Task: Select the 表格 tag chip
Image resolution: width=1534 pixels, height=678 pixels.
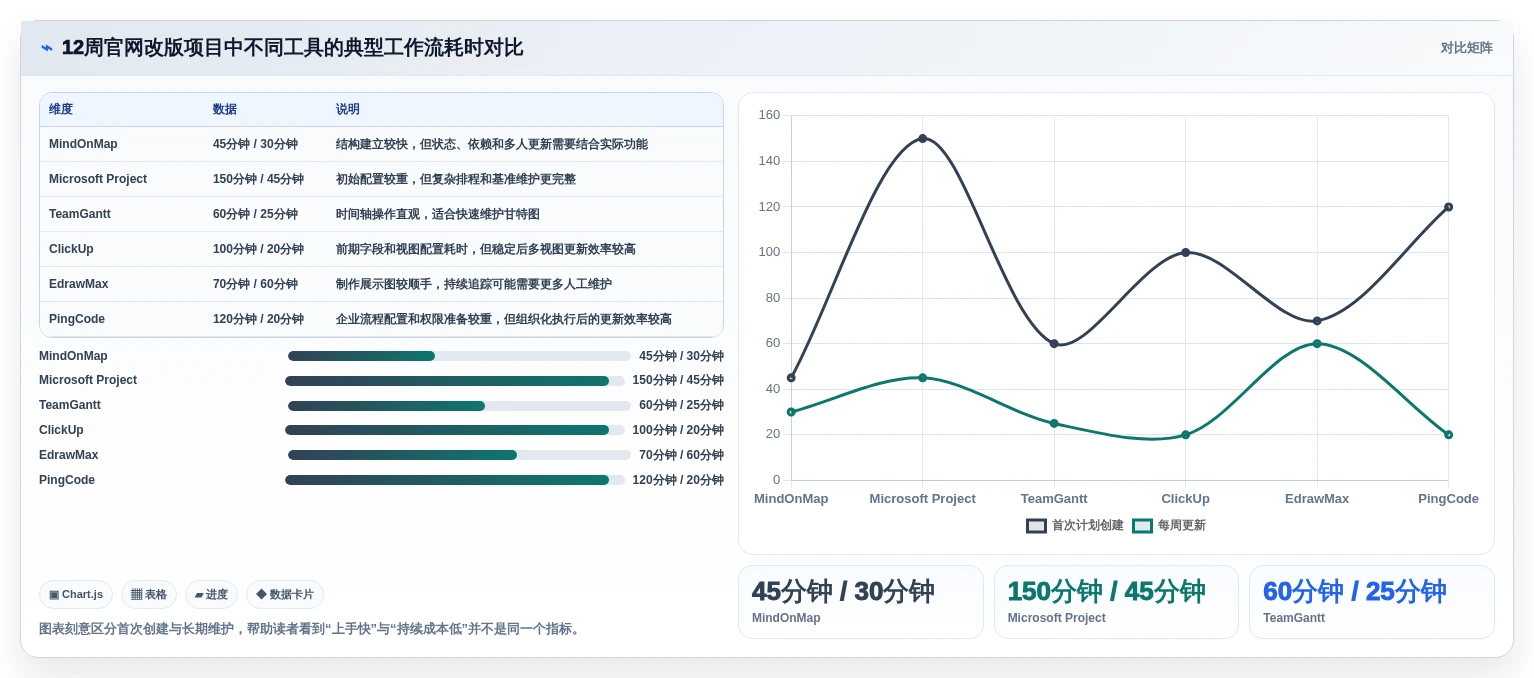Action: (x=149, y=594)
